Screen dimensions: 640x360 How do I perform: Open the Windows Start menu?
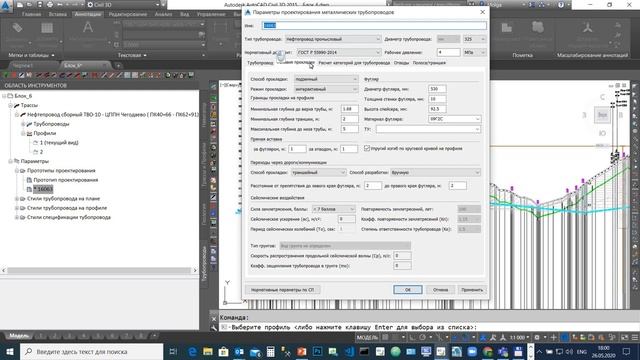tap(9, 351)
